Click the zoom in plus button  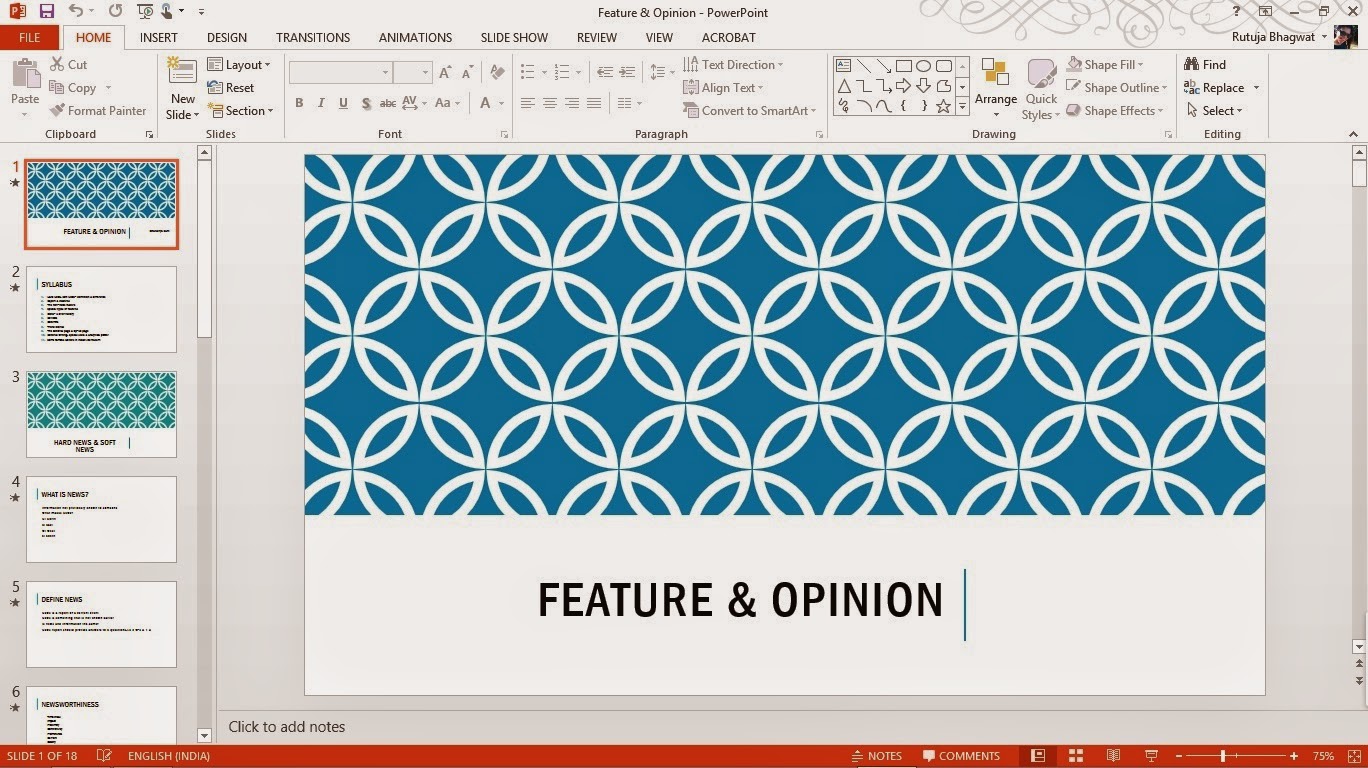[1294, 756]
